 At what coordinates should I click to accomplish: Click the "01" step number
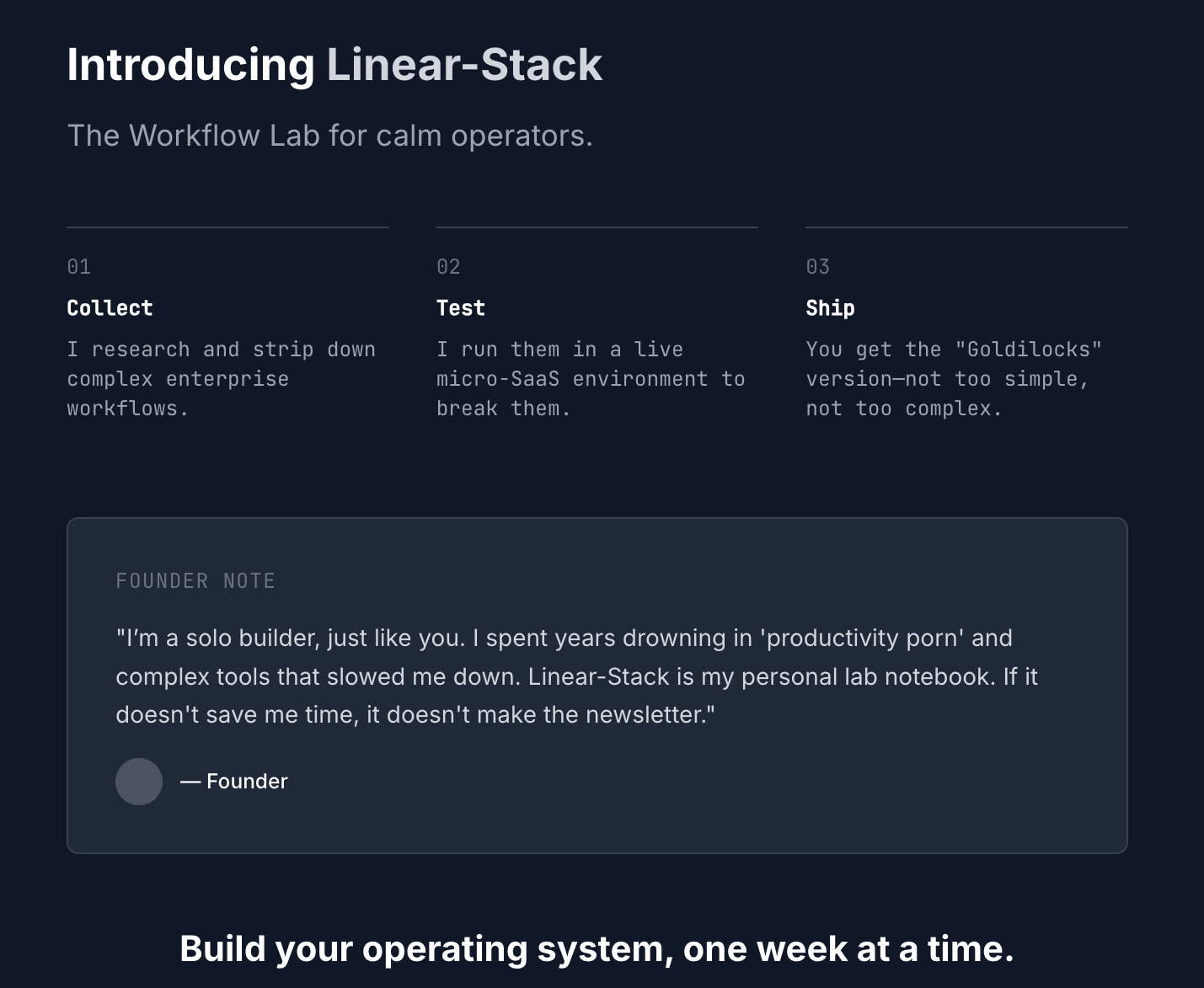click(79, 267)
